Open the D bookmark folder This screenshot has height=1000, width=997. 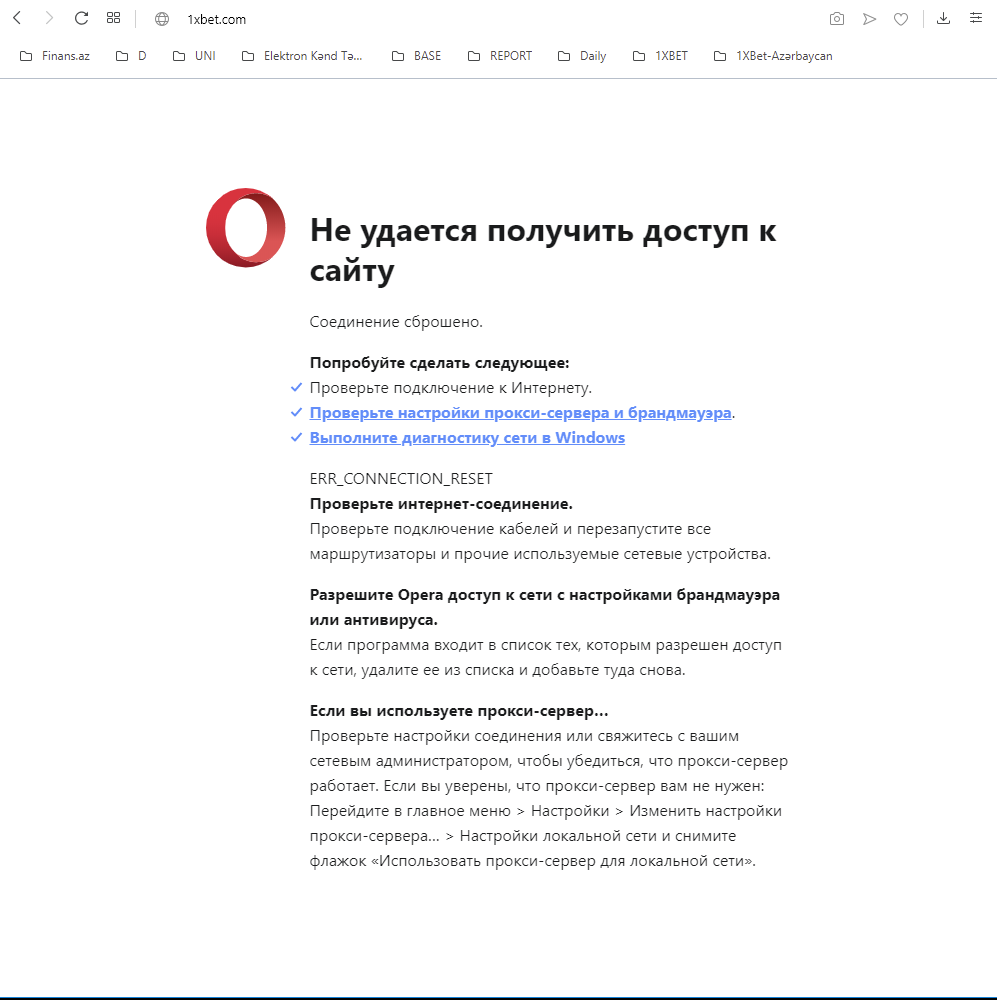(x=131, y=56)
